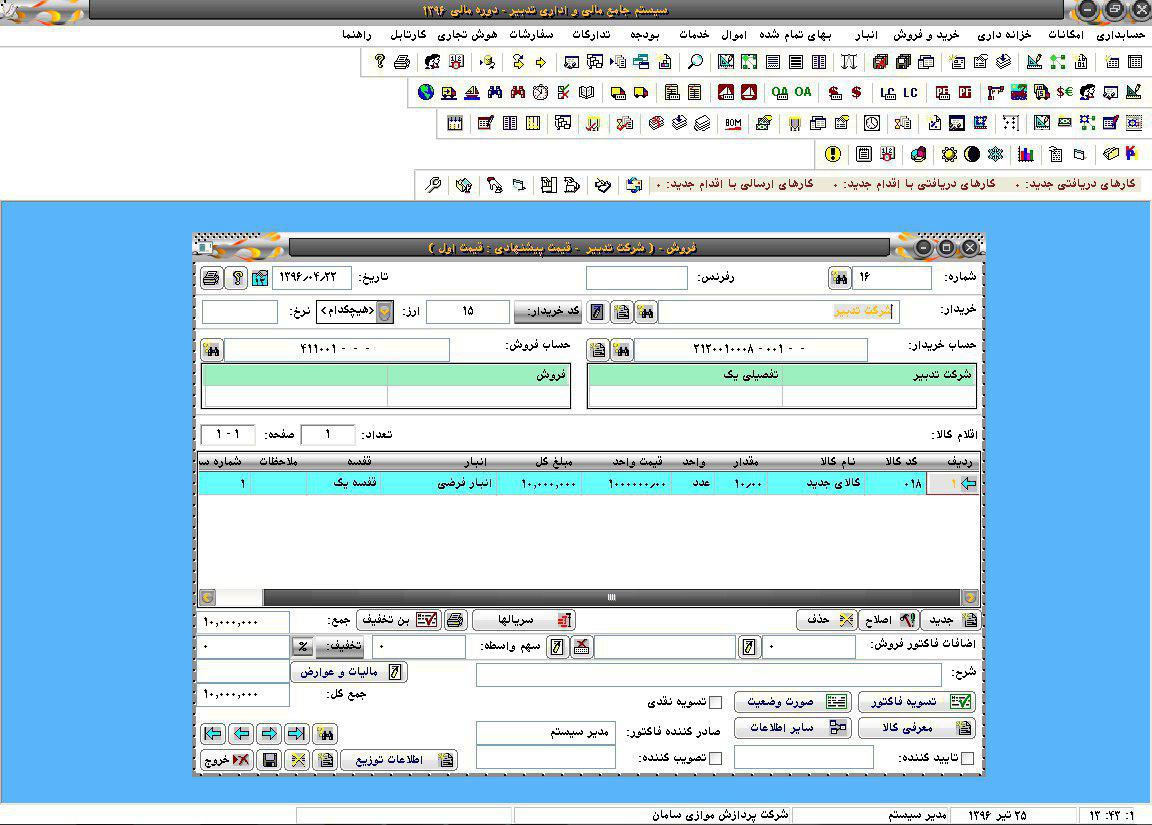The image size is (1152, 825).
Task: Click the half-moon icon in the fourth toolbar row
Action: (971, 154)
